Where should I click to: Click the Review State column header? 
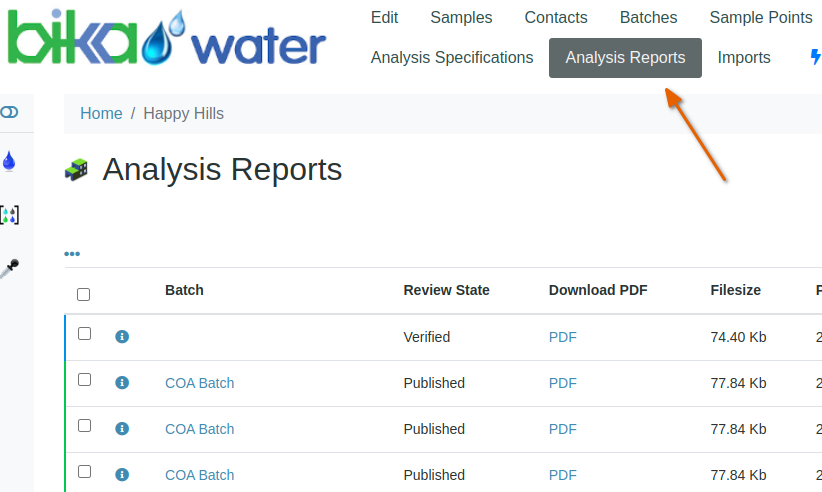446,290
